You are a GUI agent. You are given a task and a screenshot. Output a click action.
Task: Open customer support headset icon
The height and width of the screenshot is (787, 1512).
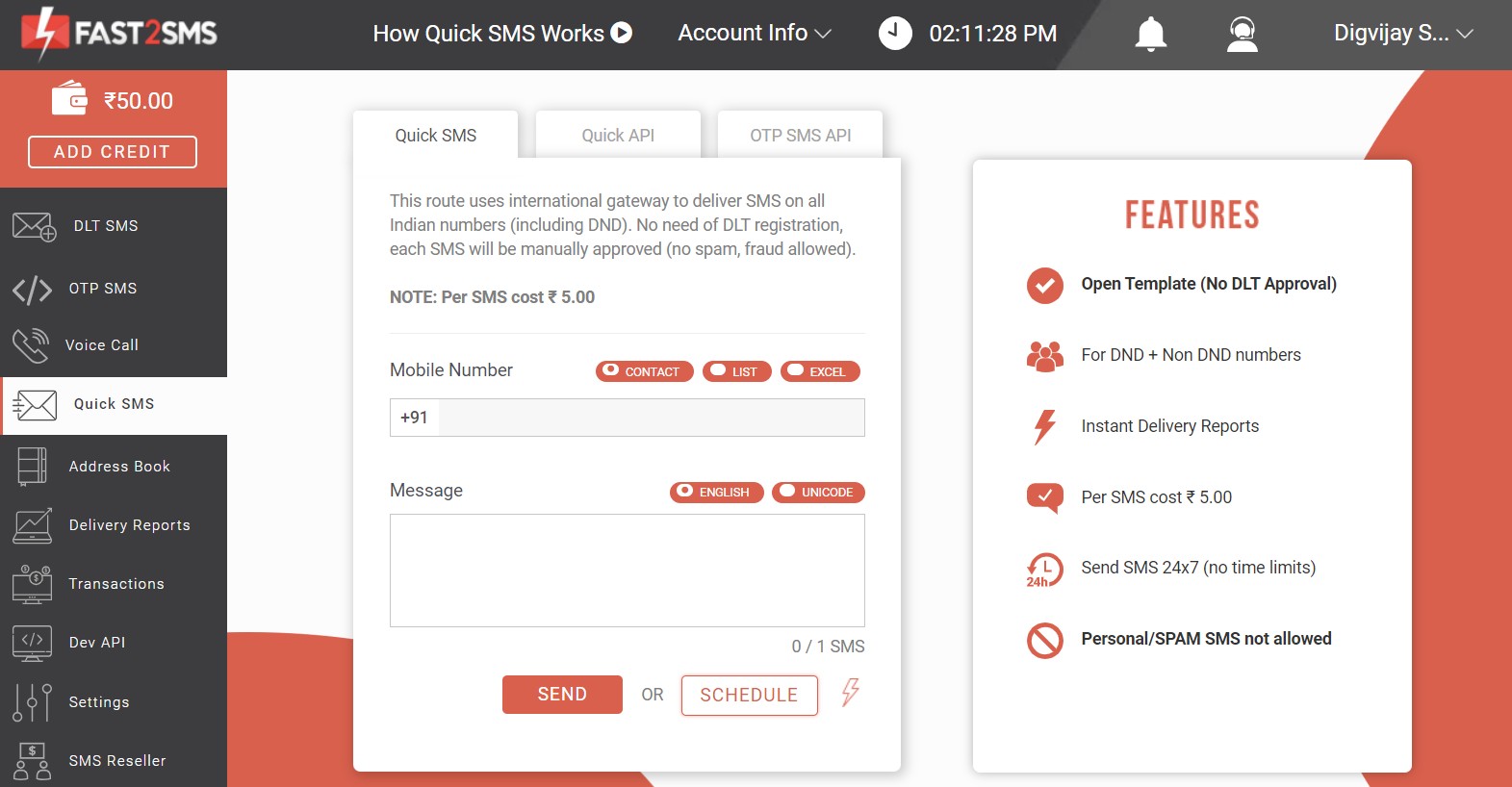point(1243,35)
